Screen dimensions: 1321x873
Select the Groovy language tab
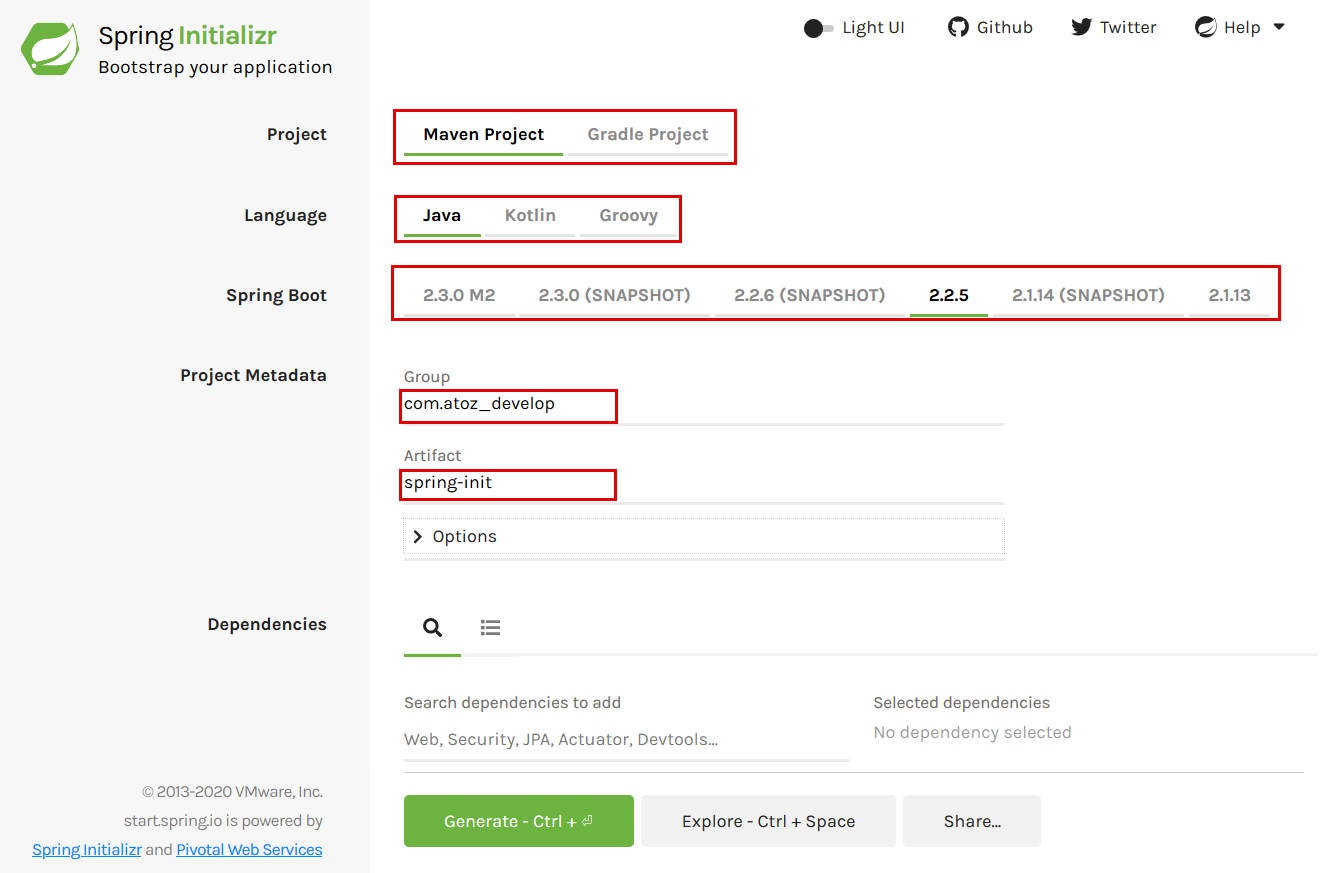pos(628,214)
